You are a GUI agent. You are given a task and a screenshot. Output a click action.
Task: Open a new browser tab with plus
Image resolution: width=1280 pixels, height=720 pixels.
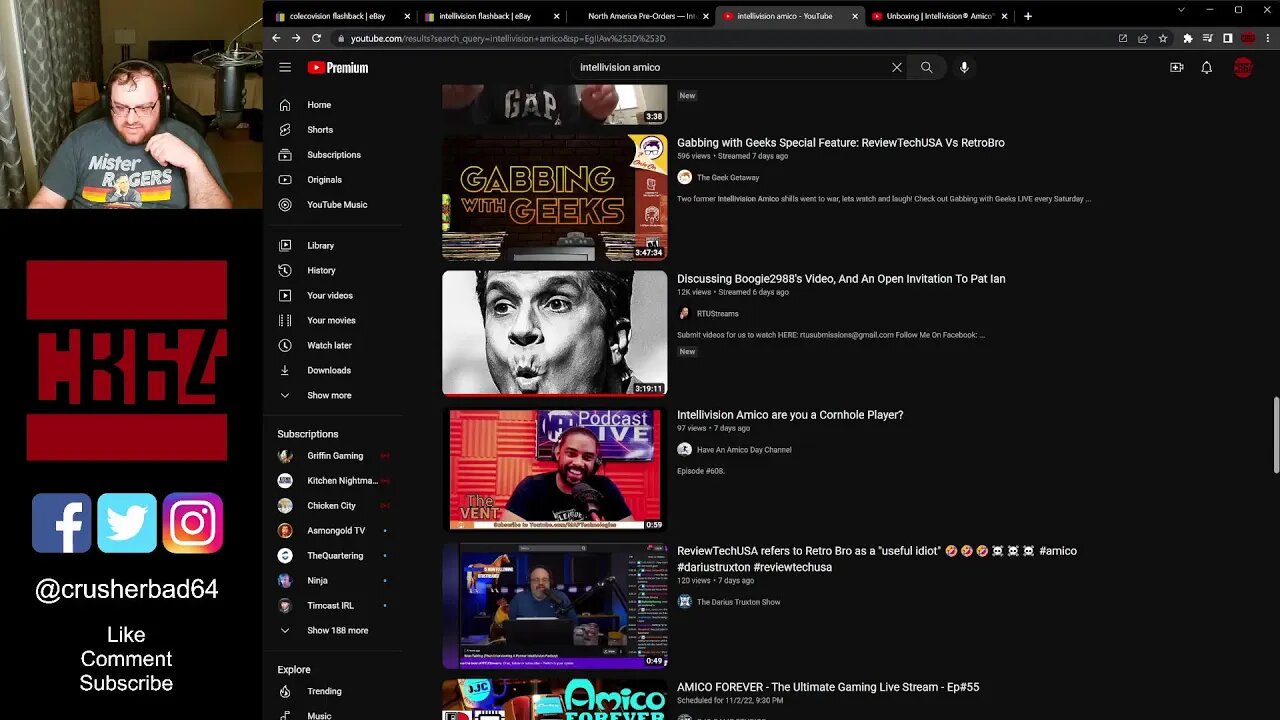(x=1028, y=16)
